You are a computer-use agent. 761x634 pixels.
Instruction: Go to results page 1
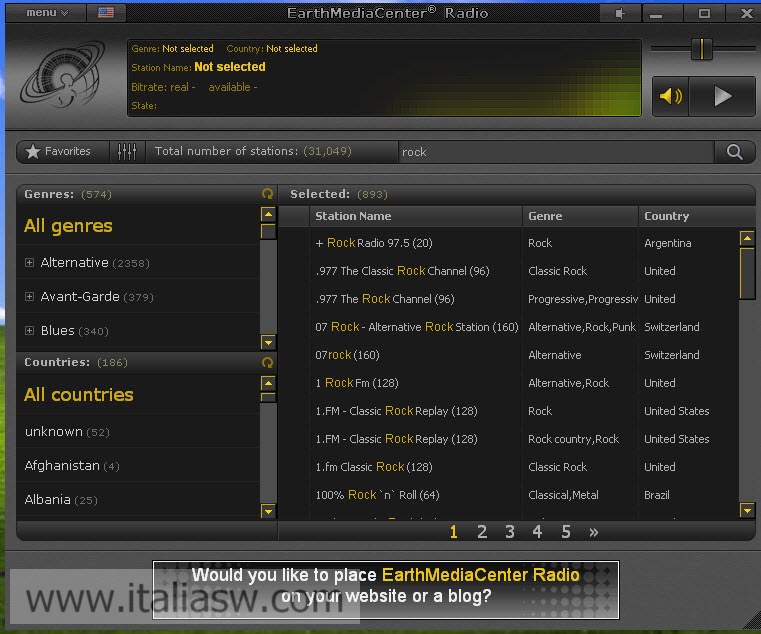tap(454, 532)
